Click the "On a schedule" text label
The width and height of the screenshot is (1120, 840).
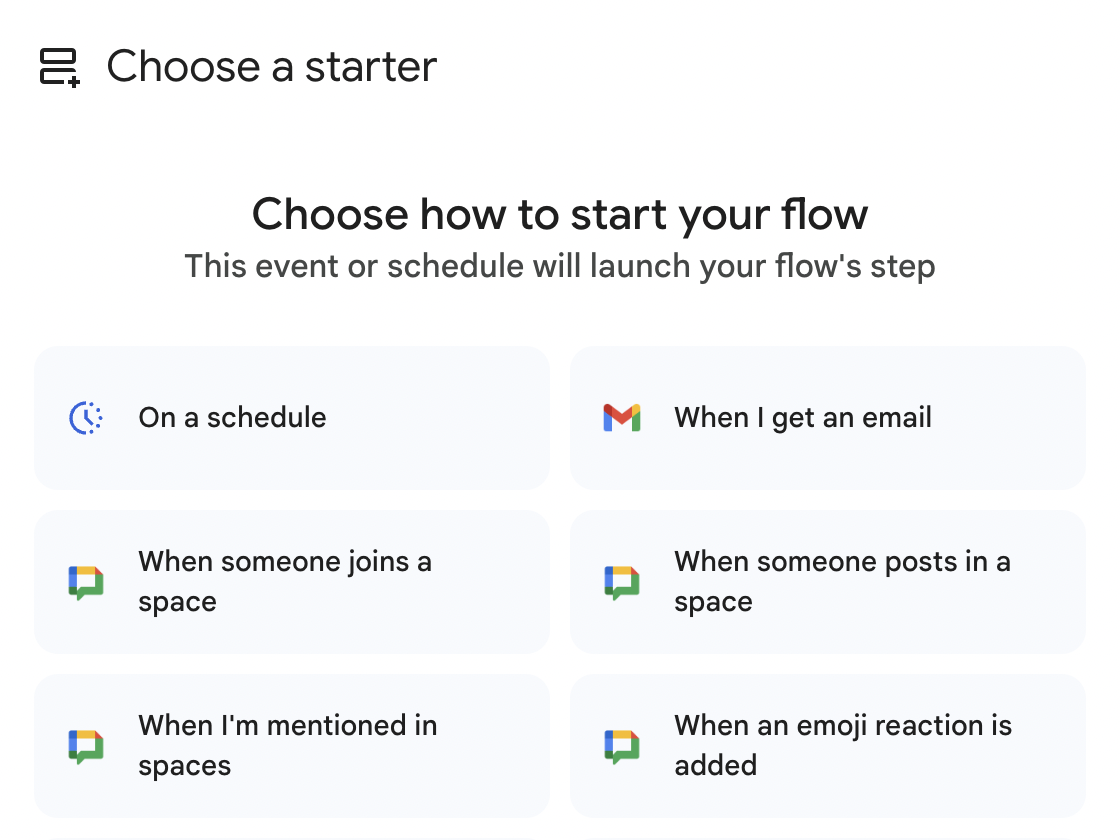coord(232,417)
